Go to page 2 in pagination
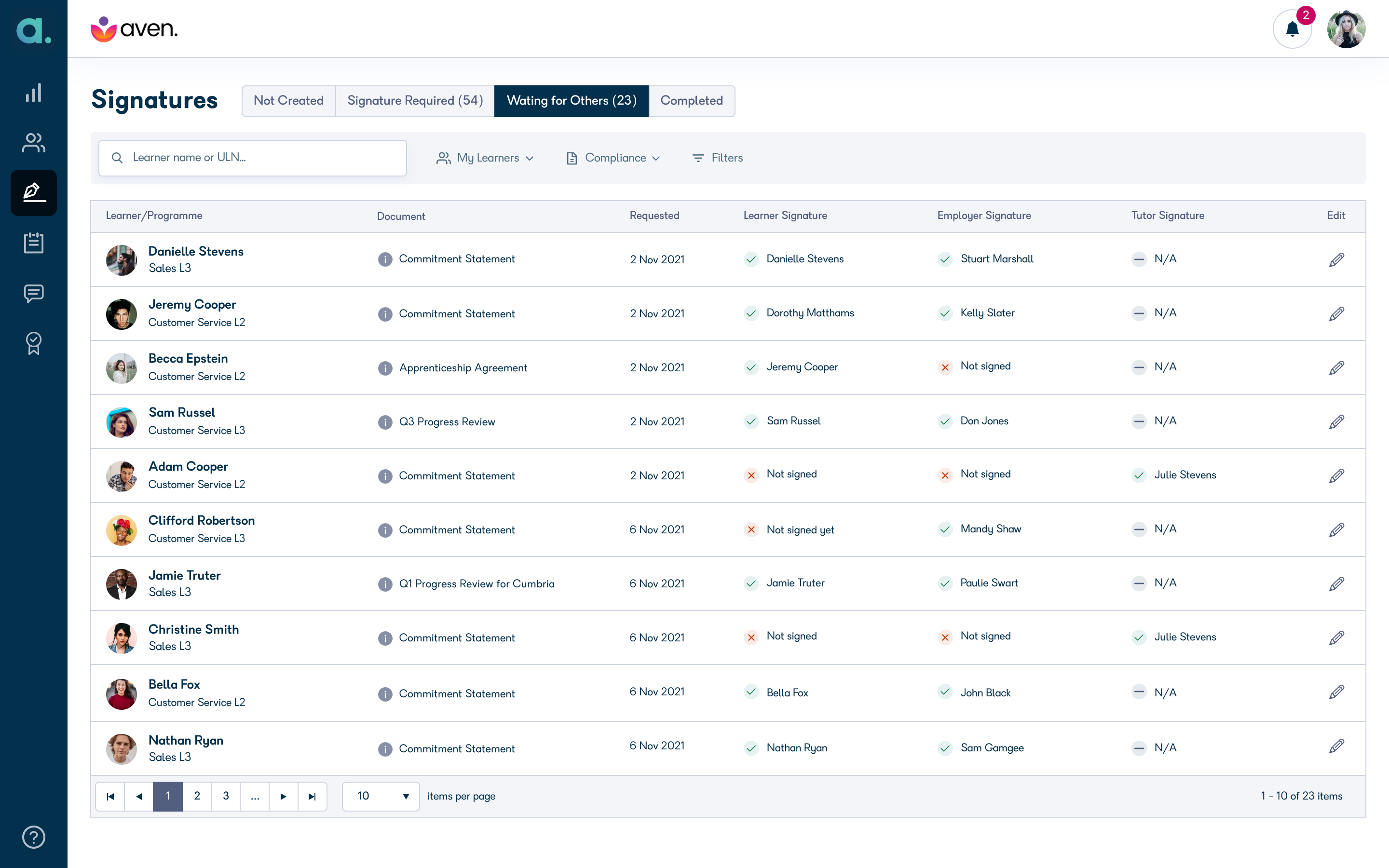This screenshot has width=1389, height=868. [x=197, y=796]
